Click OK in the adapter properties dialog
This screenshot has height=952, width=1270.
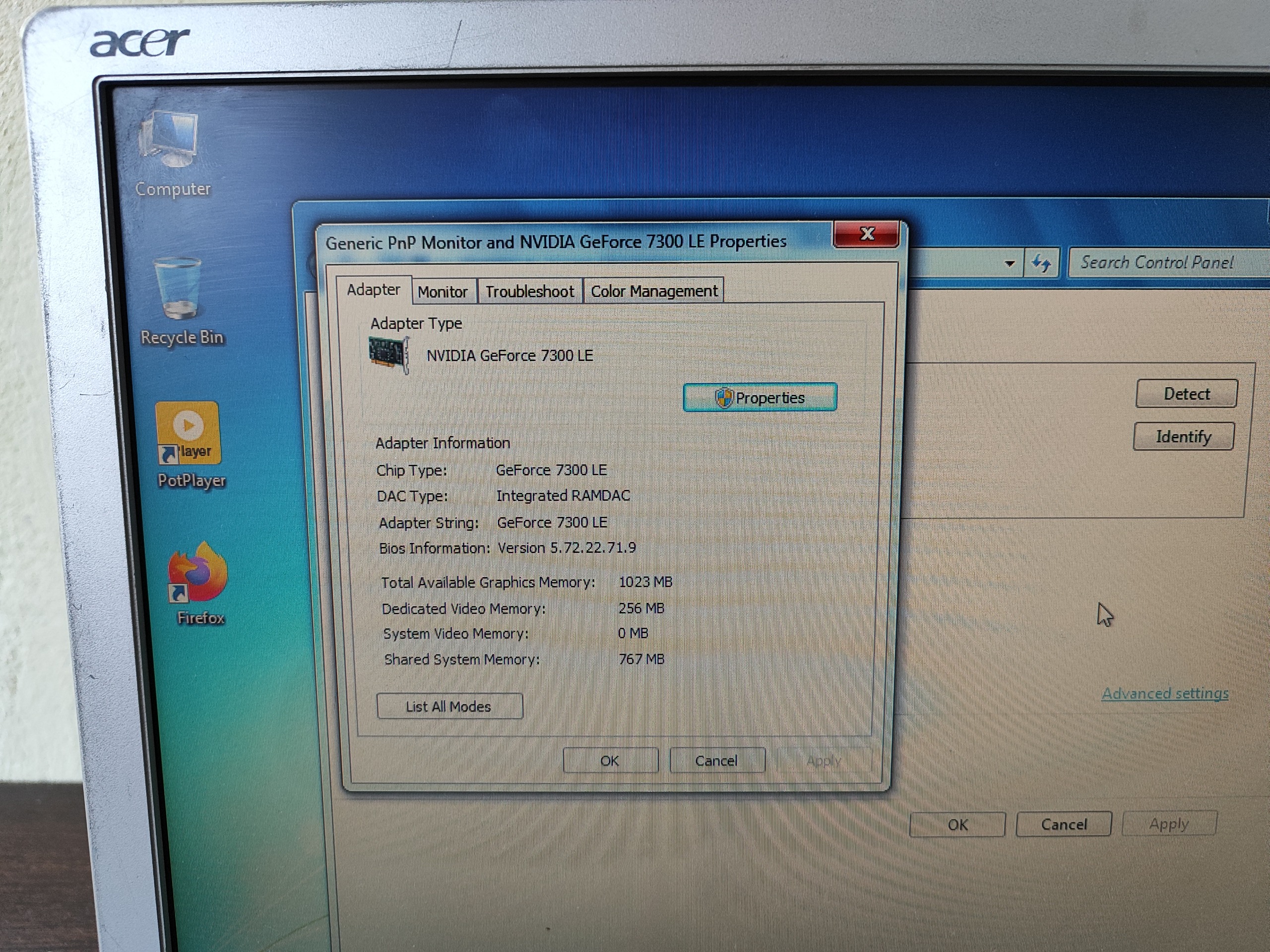[610, 761]
